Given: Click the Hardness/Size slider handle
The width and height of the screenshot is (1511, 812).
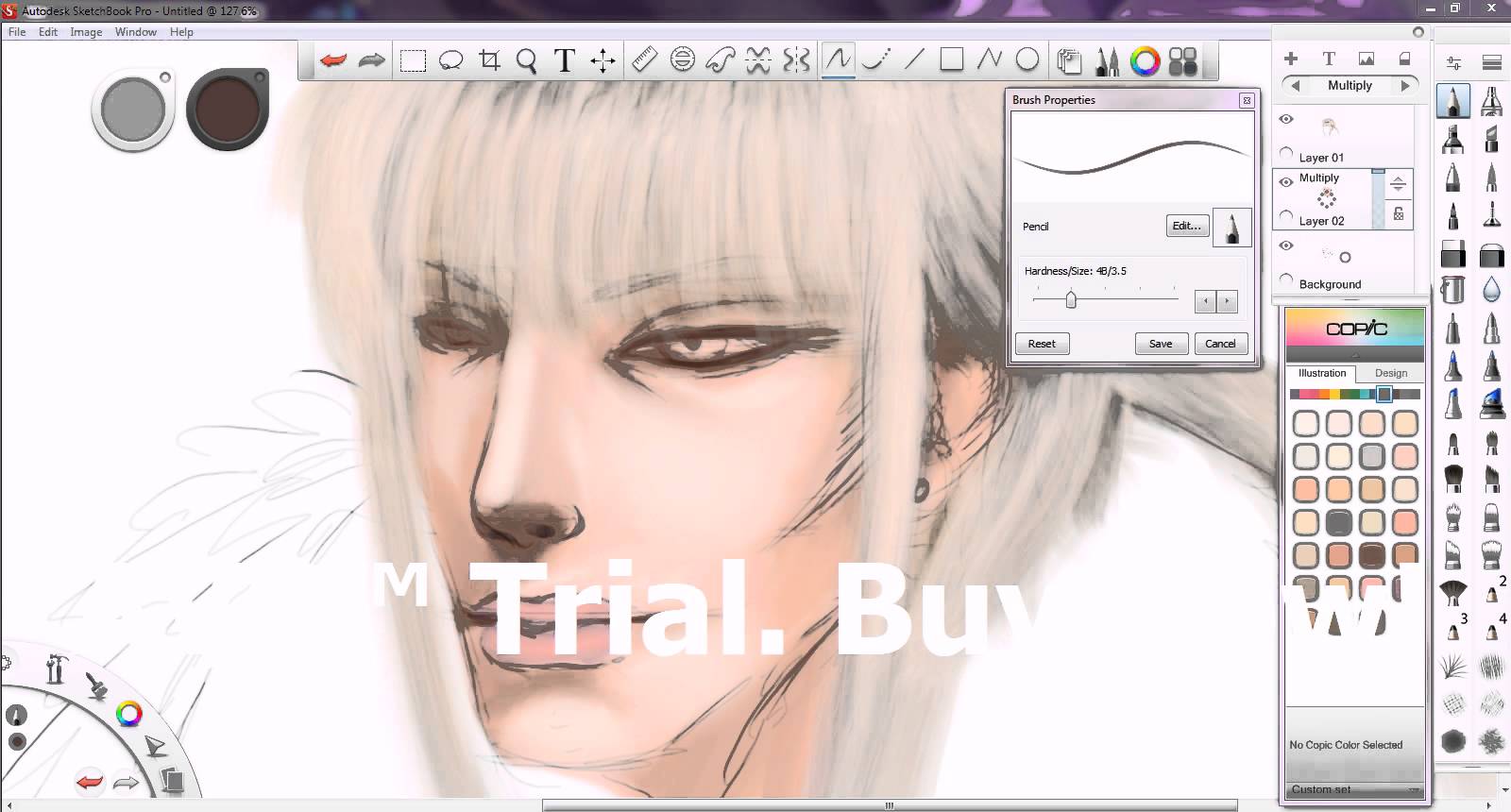Looking at the screenshot, I should (x=1071, y=299).
